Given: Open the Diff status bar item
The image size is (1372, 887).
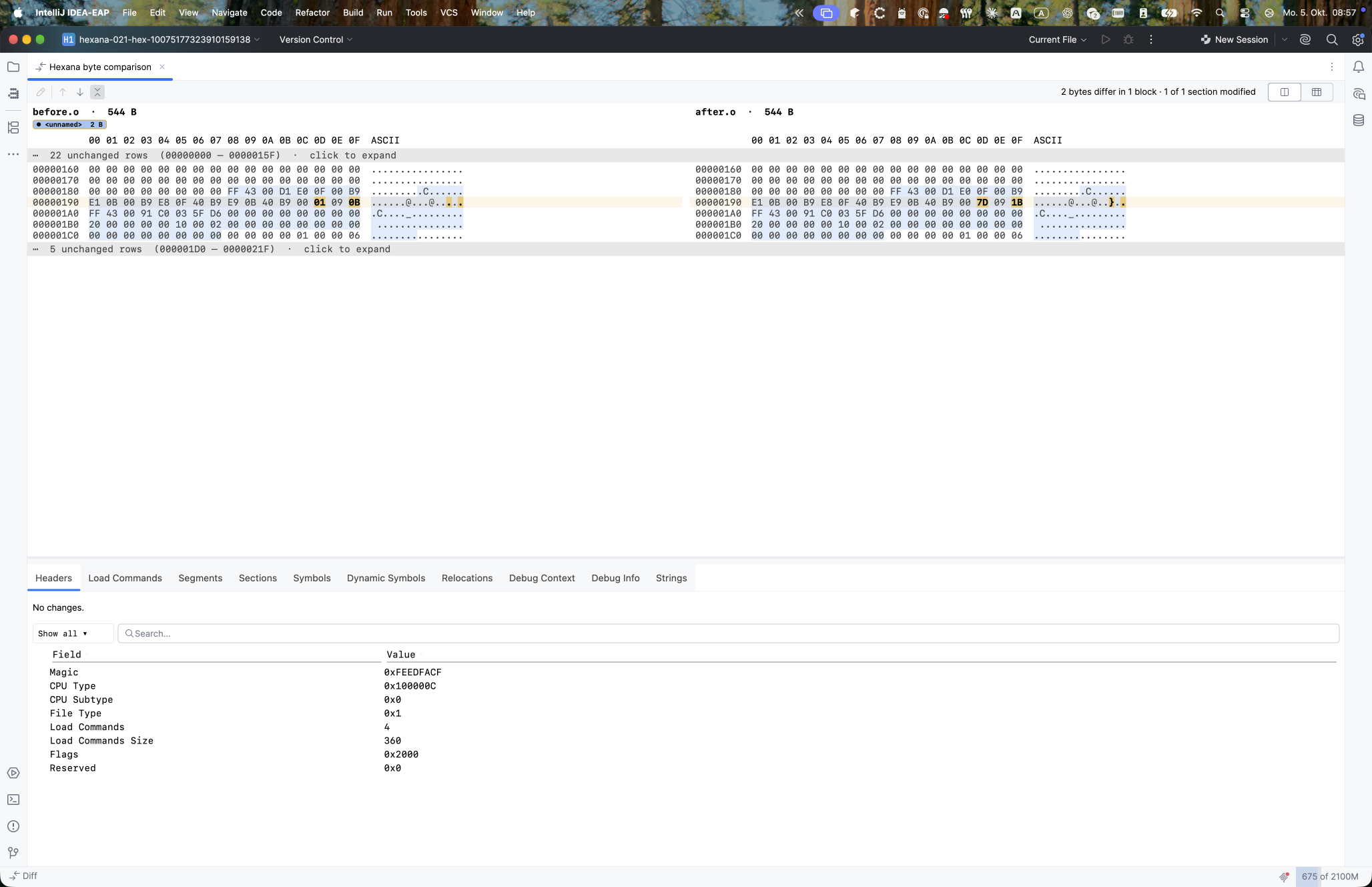Looking at the screenshot, I should coord(23,876).
